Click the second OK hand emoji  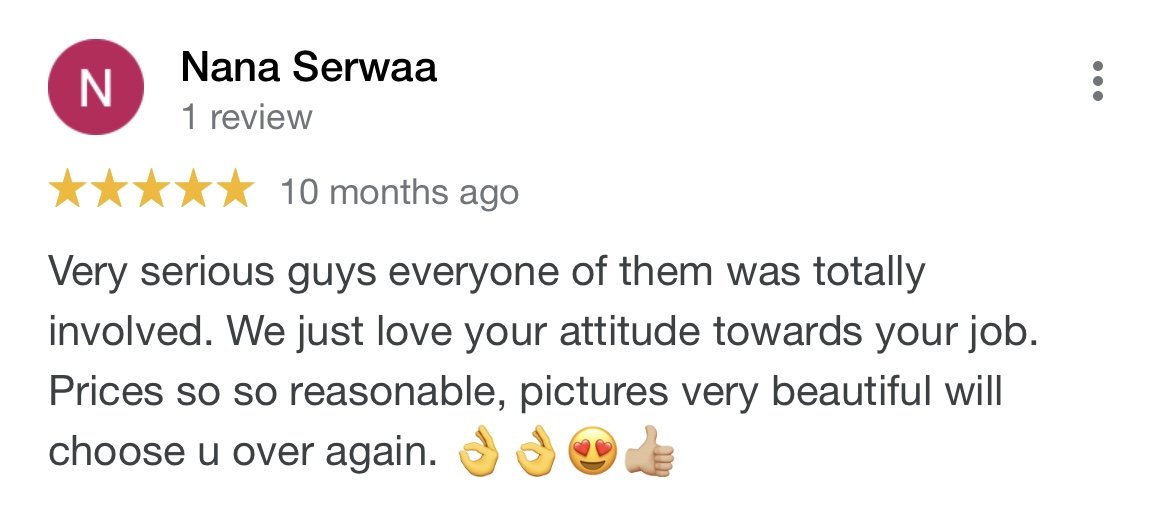[x=536, y=452]
